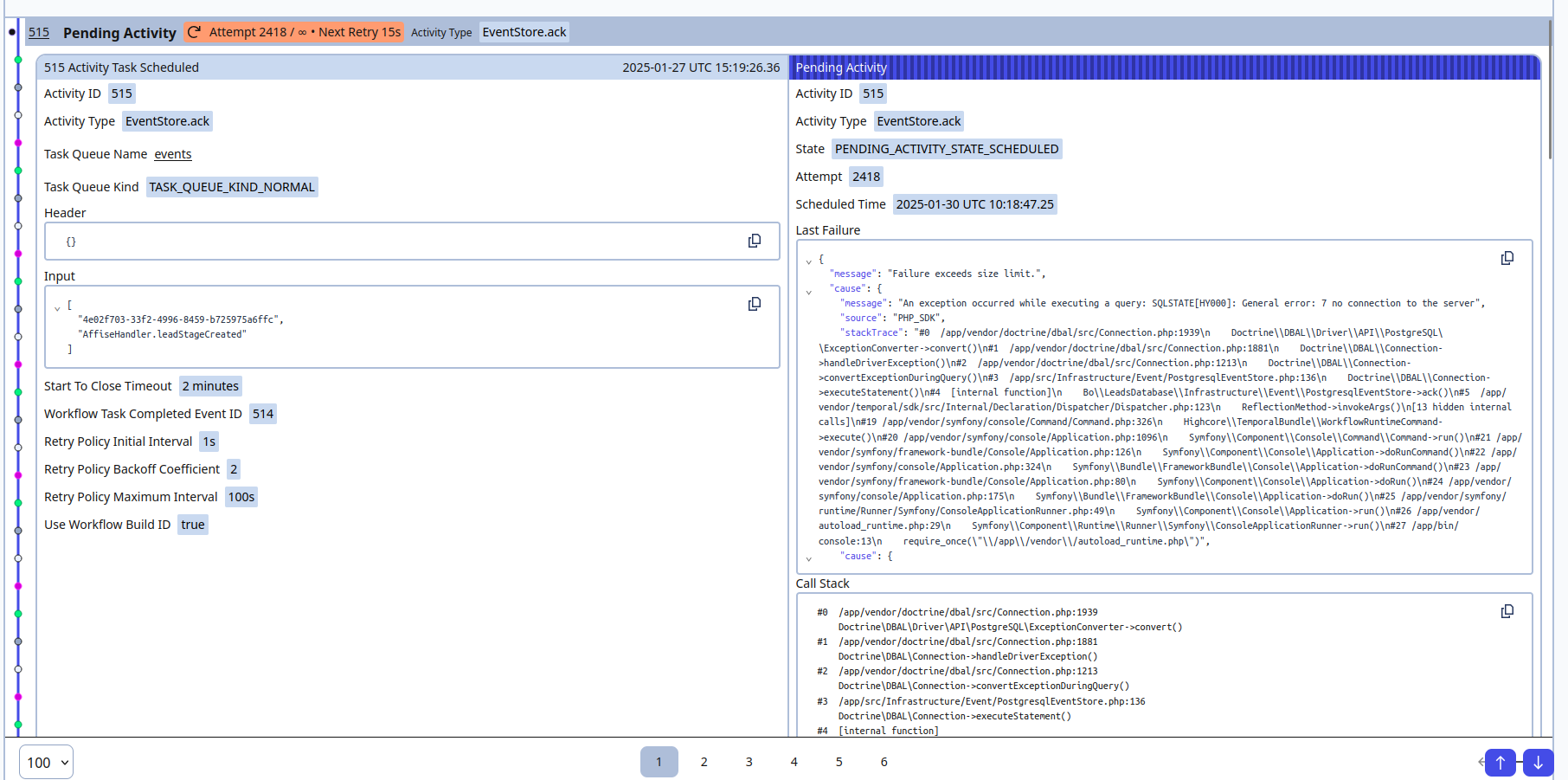Copy the Header JSON content
This screenshot has height=780, width=1568.
754,241
